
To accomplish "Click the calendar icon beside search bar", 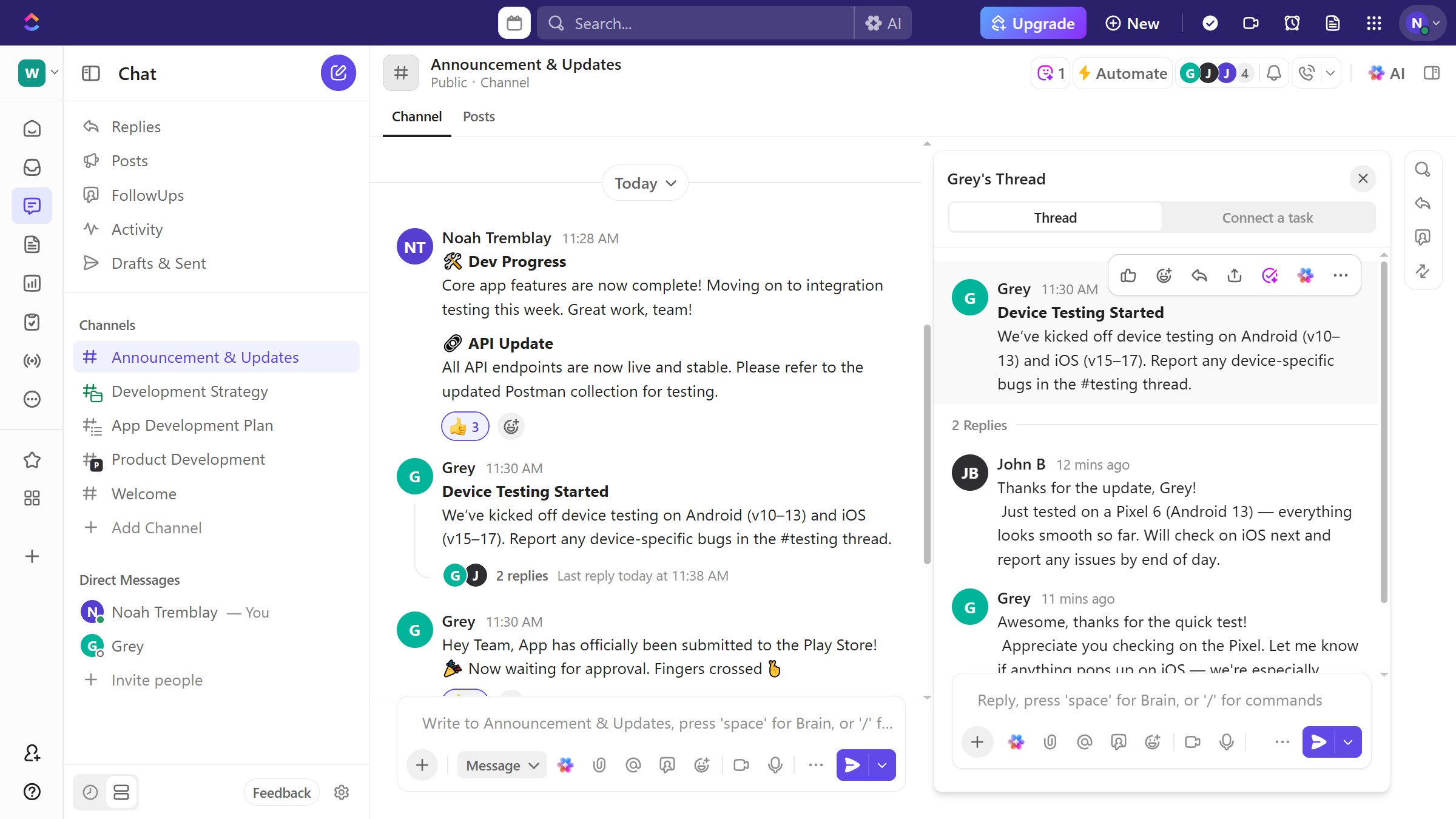I will point(514,23).
